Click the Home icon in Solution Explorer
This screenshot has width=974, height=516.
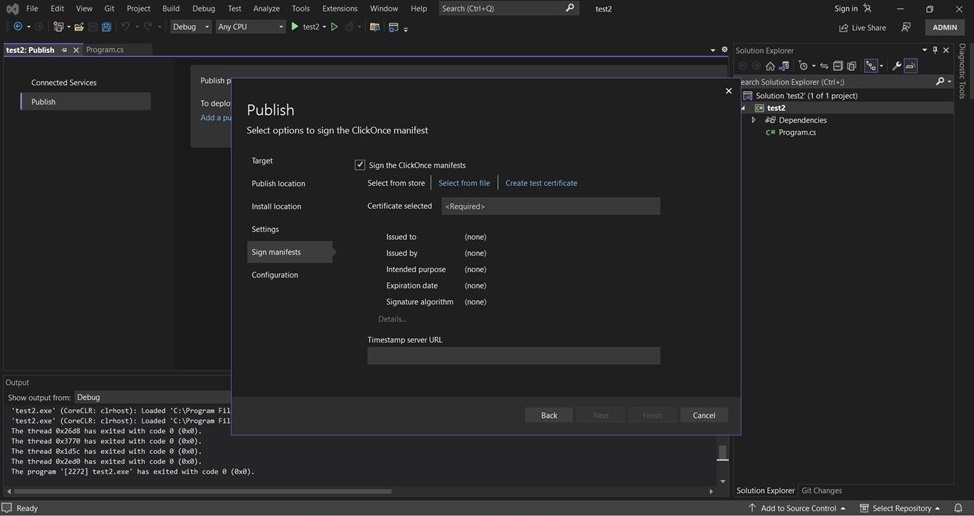(x=770, y=66)
